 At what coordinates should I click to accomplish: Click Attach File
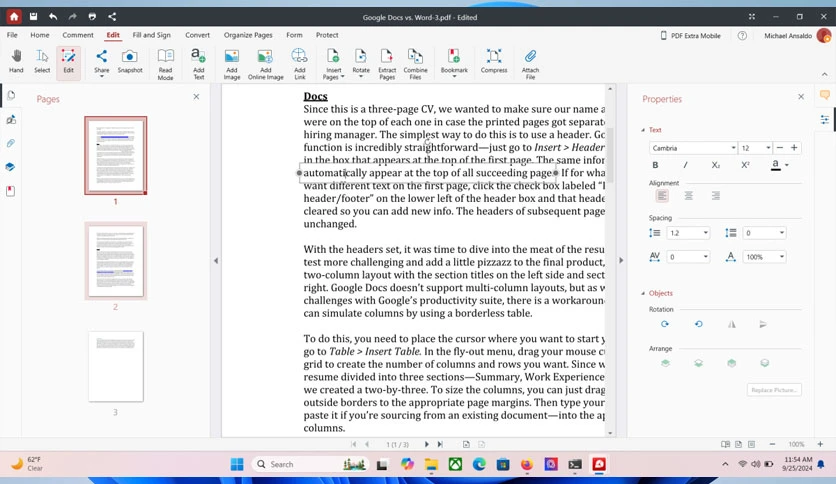530,64
